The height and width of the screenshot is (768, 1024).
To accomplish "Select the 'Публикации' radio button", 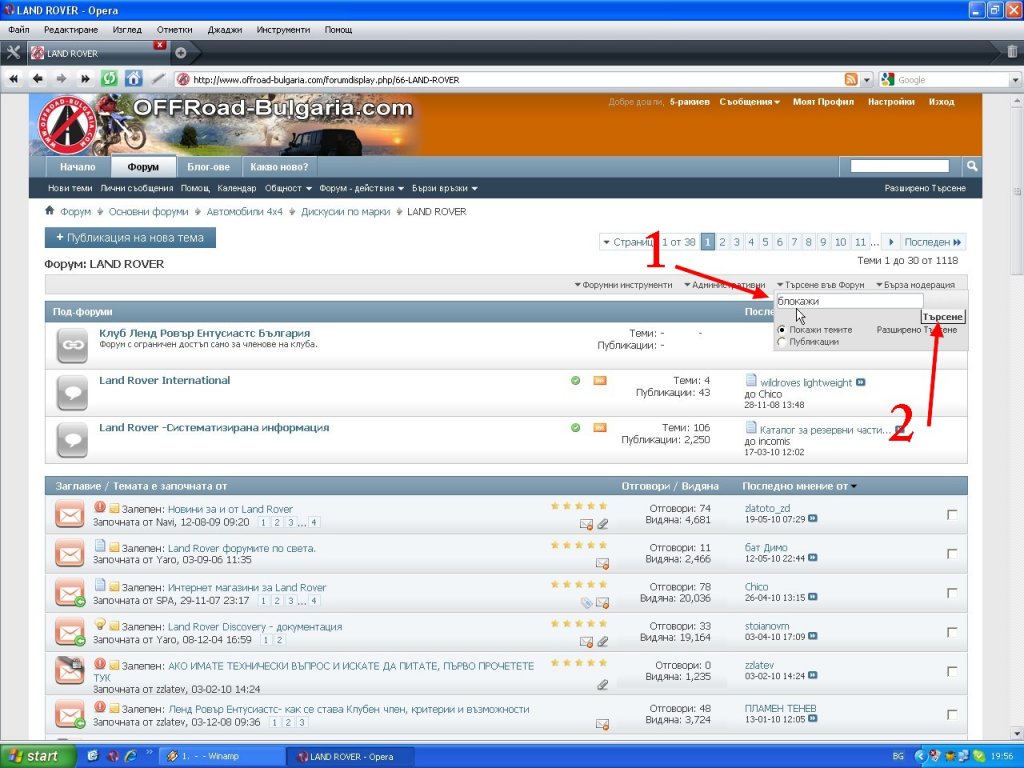I will (782, 342).
